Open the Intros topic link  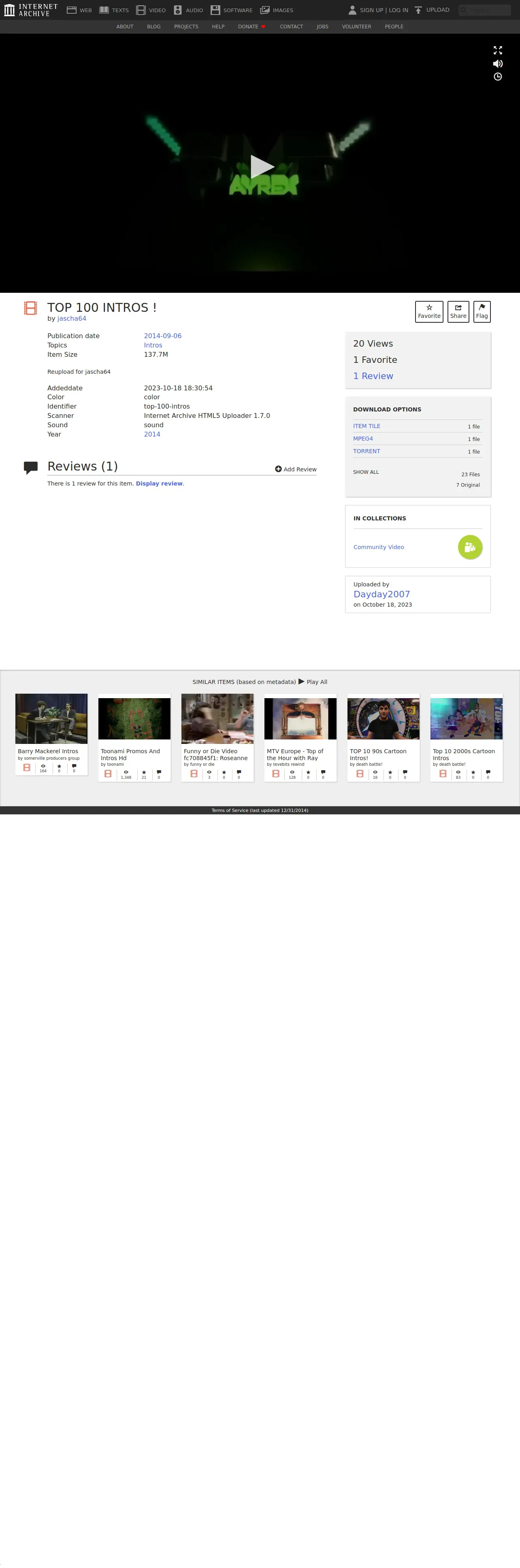(x=153, y=345)
